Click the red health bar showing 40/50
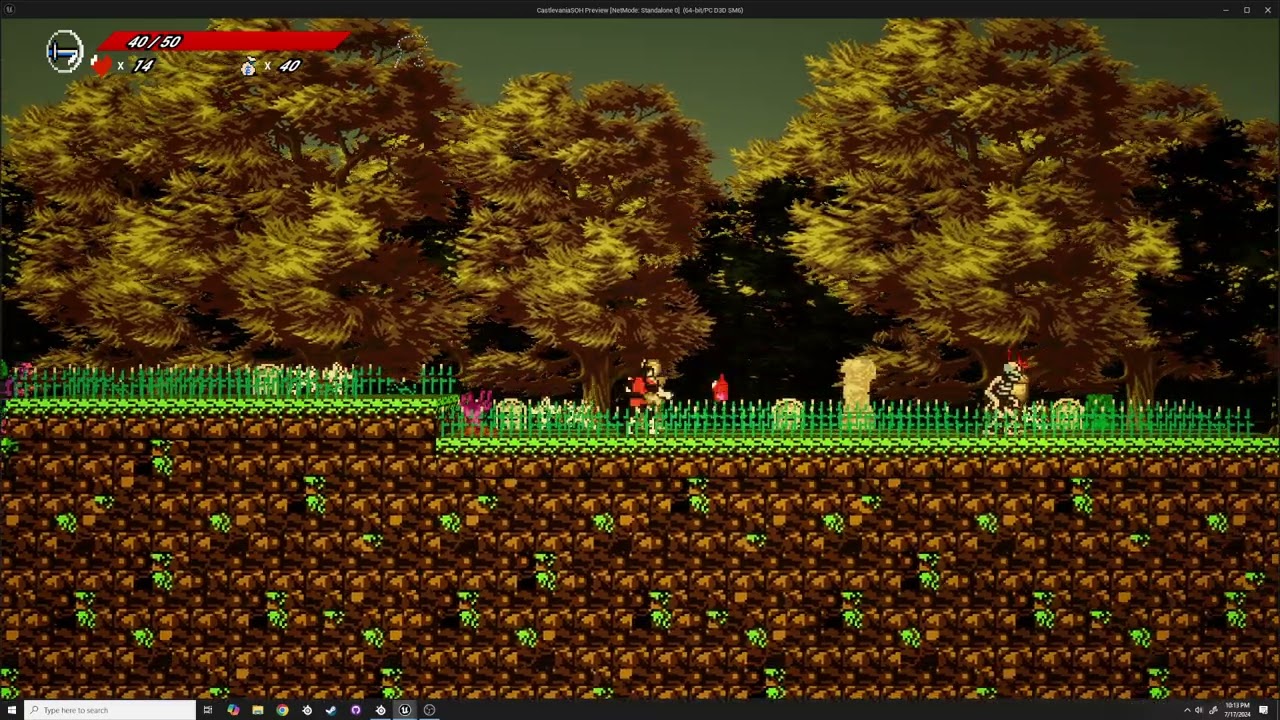1280x720 pixels. coord(222,41)
